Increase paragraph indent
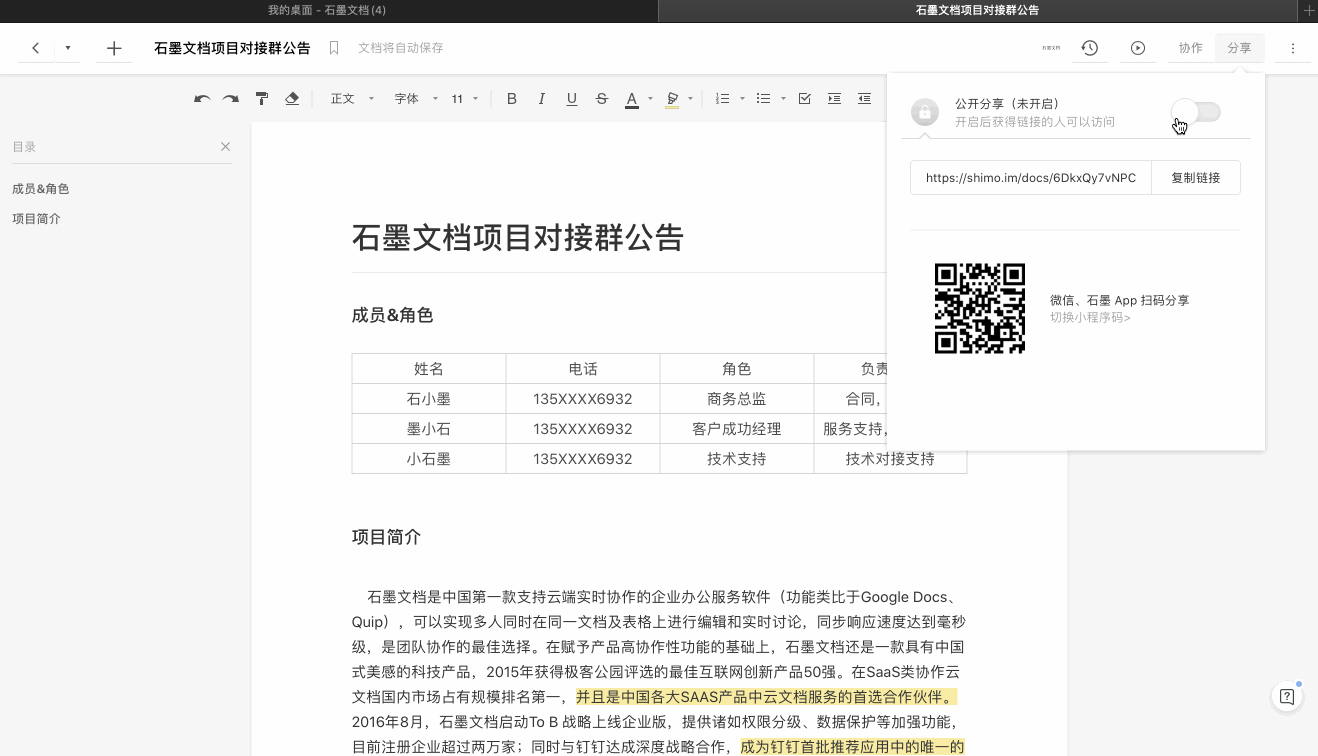 834,99
